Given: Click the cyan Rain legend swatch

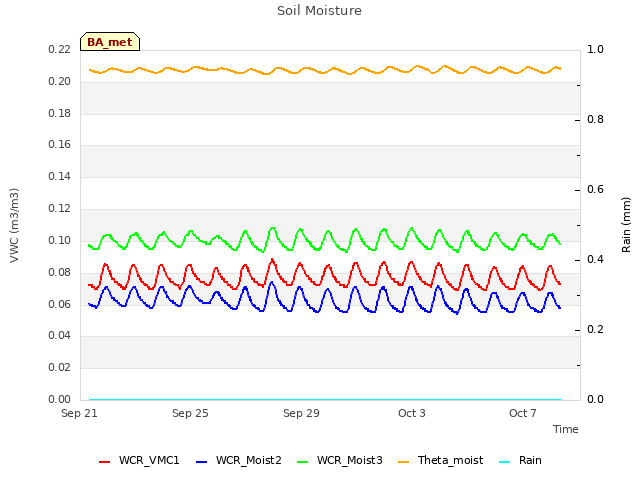Looking at the screenshot, I should [x=504, y=462].
